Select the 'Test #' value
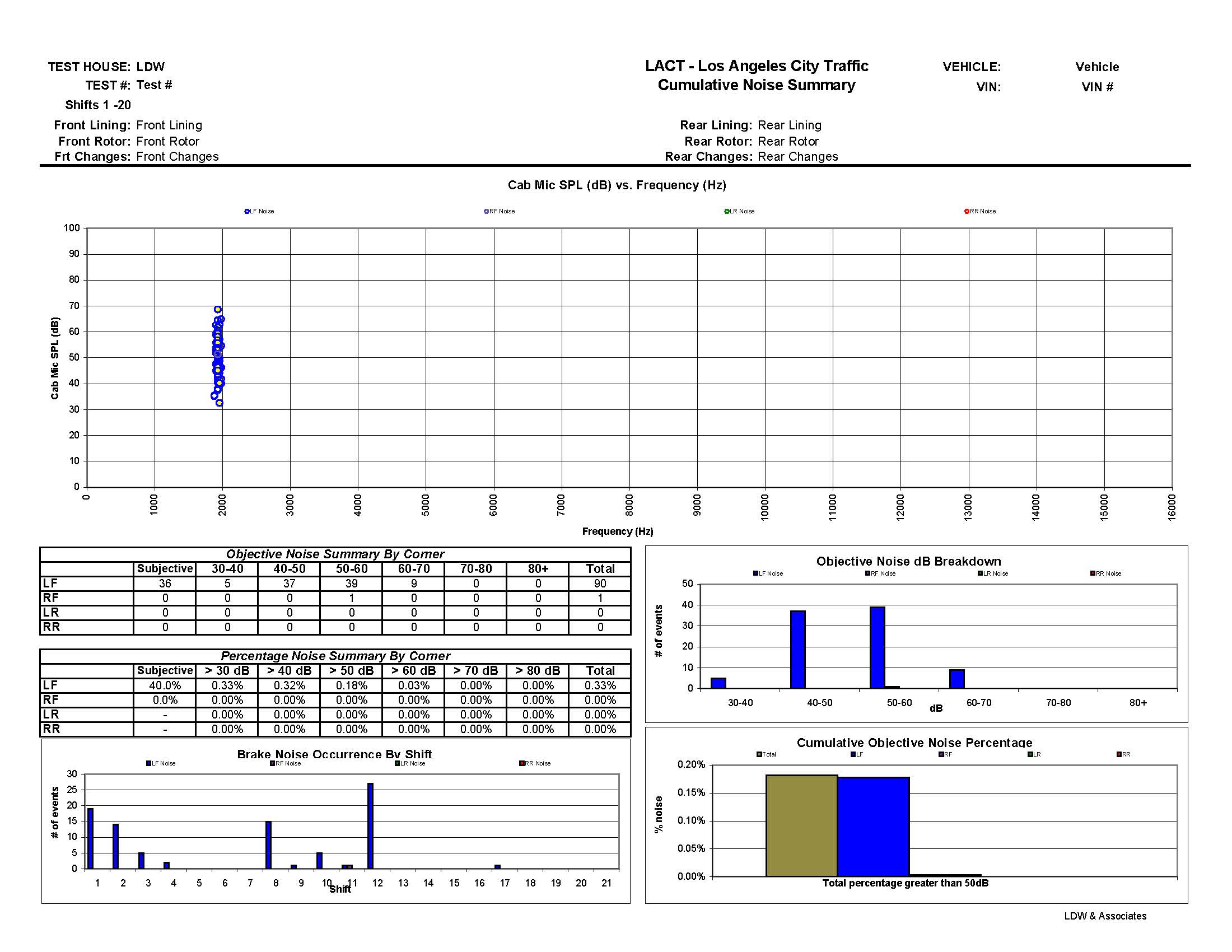Viewport: 1232px width, 952px height. coord(154,85)
